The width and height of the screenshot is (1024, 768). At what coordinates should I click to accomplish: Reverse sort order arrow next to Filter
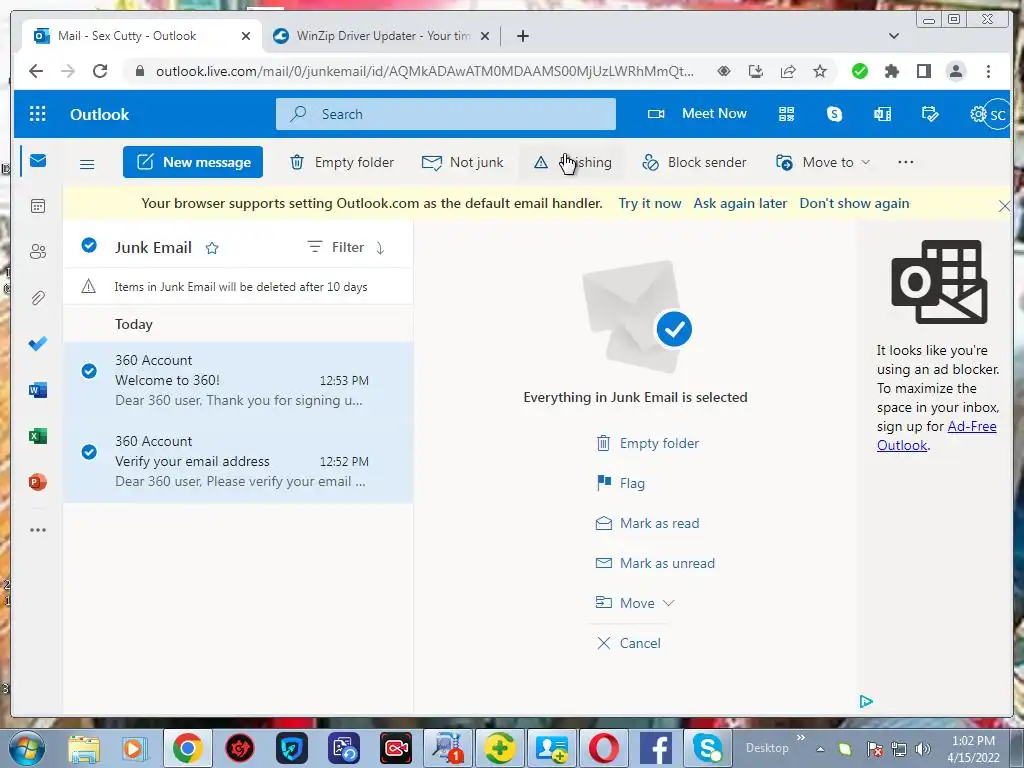tap(380, 248)
